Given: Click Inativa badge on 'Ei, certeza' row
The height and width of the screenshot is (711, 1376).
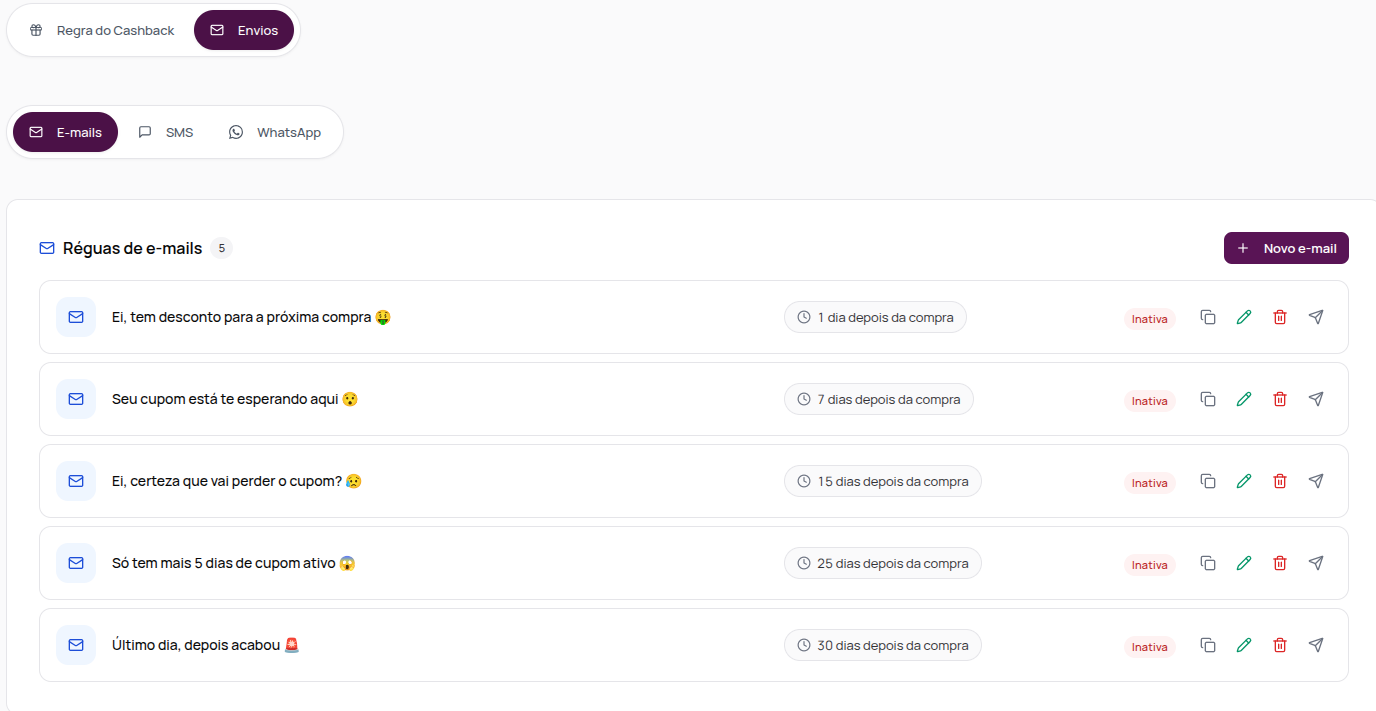Looking at the screenshot, I should click(1150, 483).
